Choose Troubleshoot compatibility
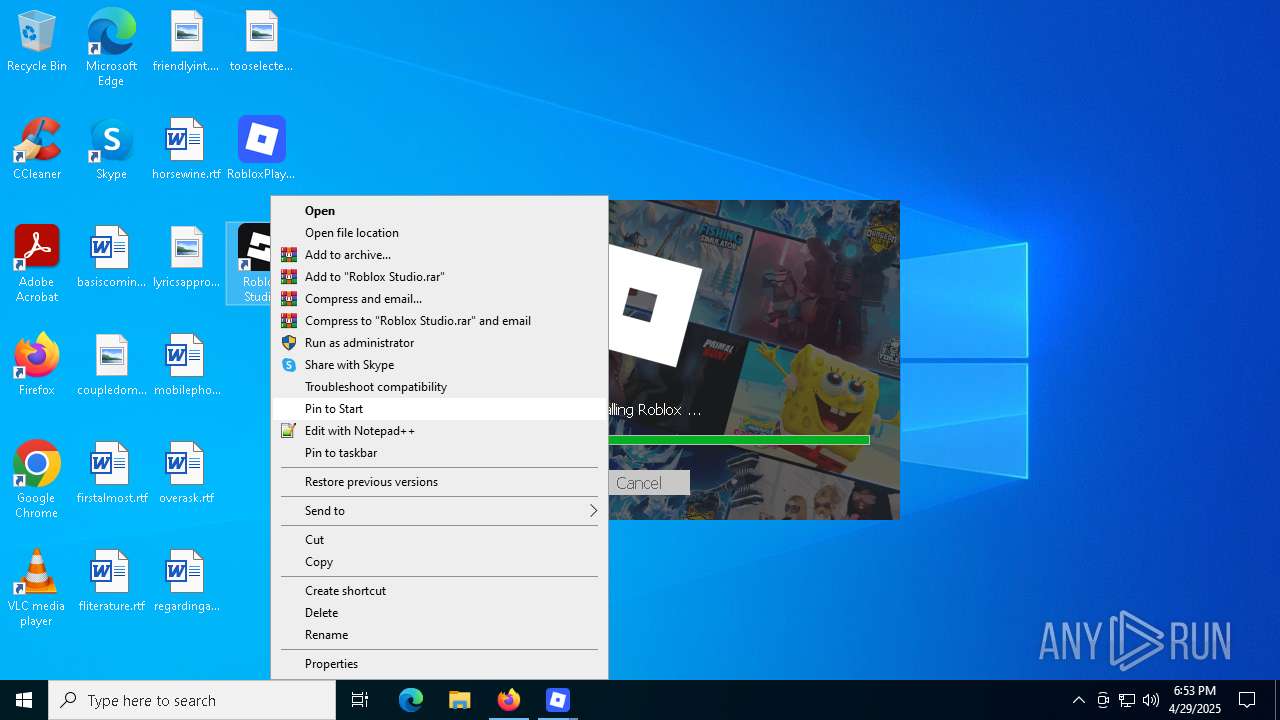Viewport: 1280px width, 720px height. click(440, 386)
